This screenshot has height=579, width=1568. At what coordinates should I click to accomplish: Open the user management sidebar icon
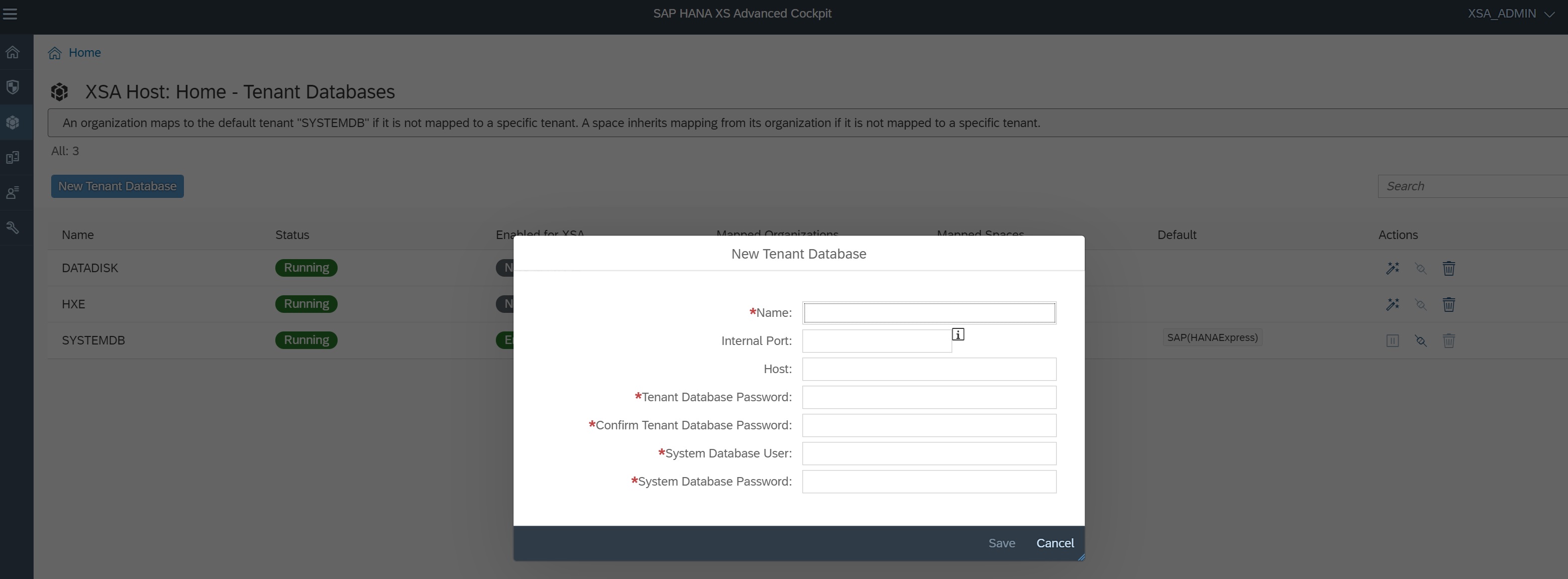click(x=13, y=193)
